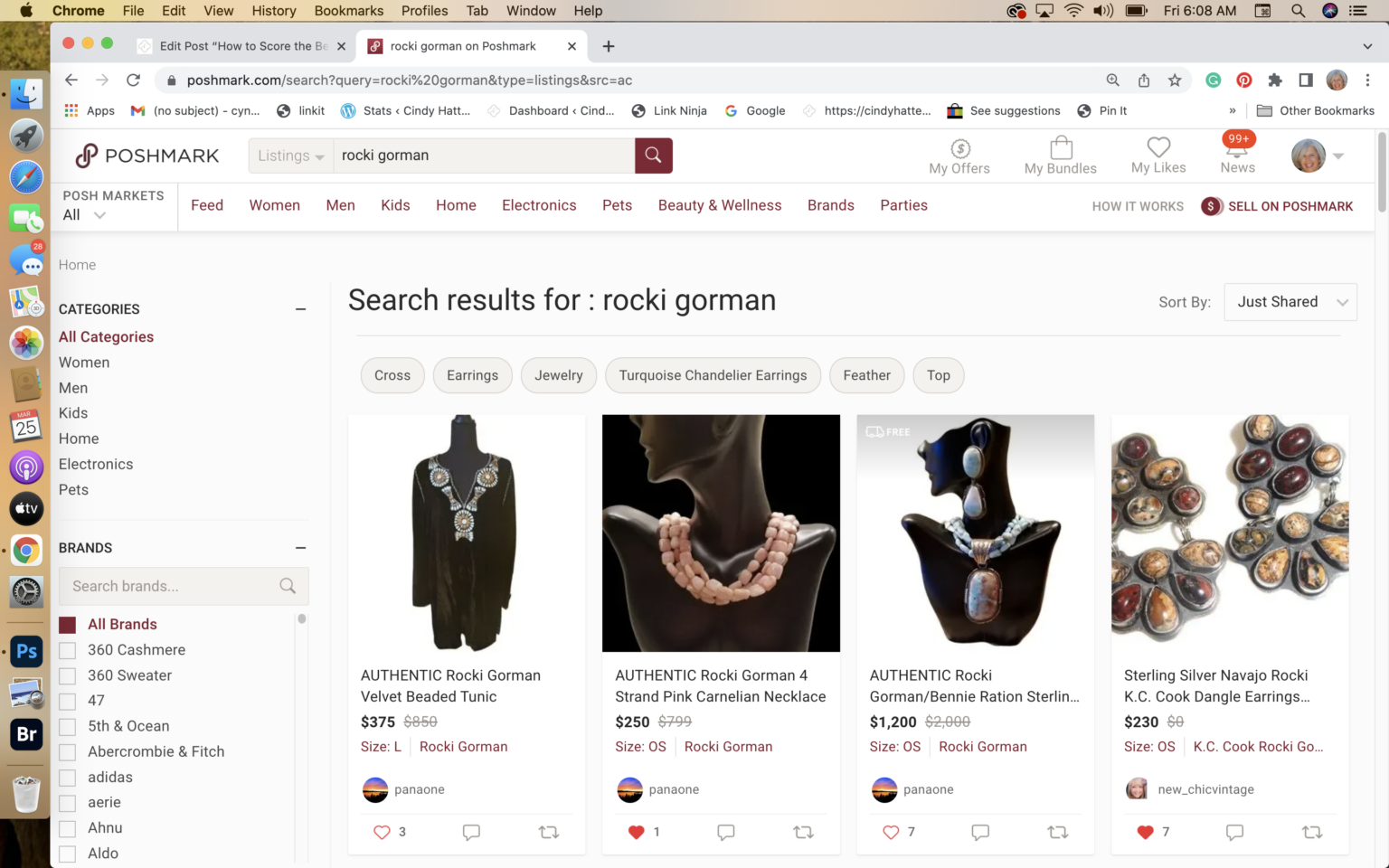Viewport: 1389px width, 868px height.
Task: Like the Velvet Beaded Tunic listing
Action: 382,832
